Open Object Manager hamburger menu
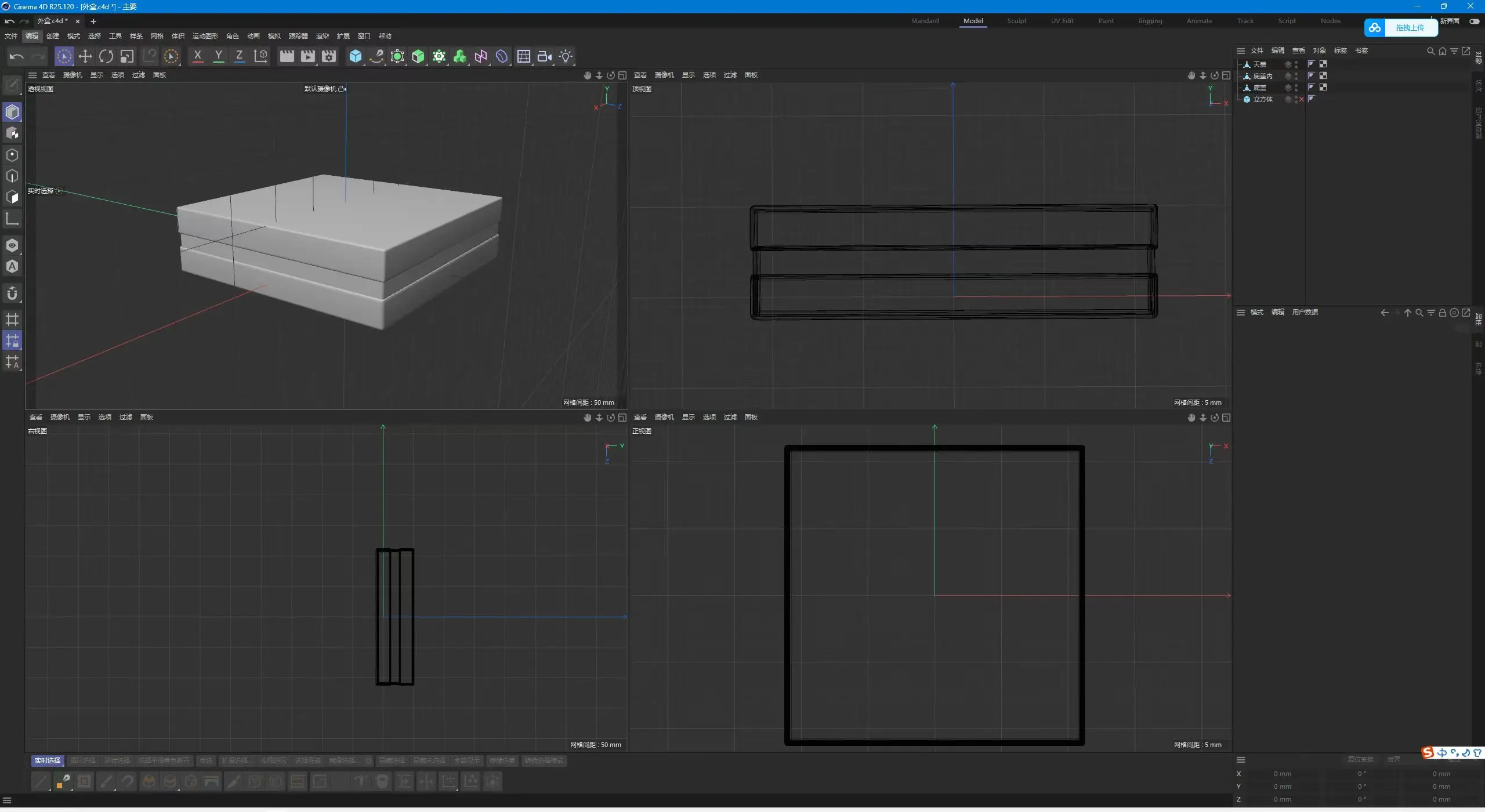The image size is (1485, 812). pos(1240,50)
